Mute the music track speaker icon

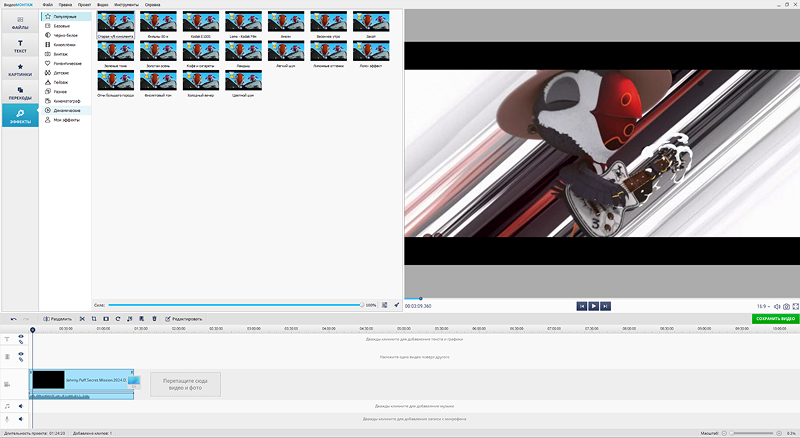click(x=21, y=406)
